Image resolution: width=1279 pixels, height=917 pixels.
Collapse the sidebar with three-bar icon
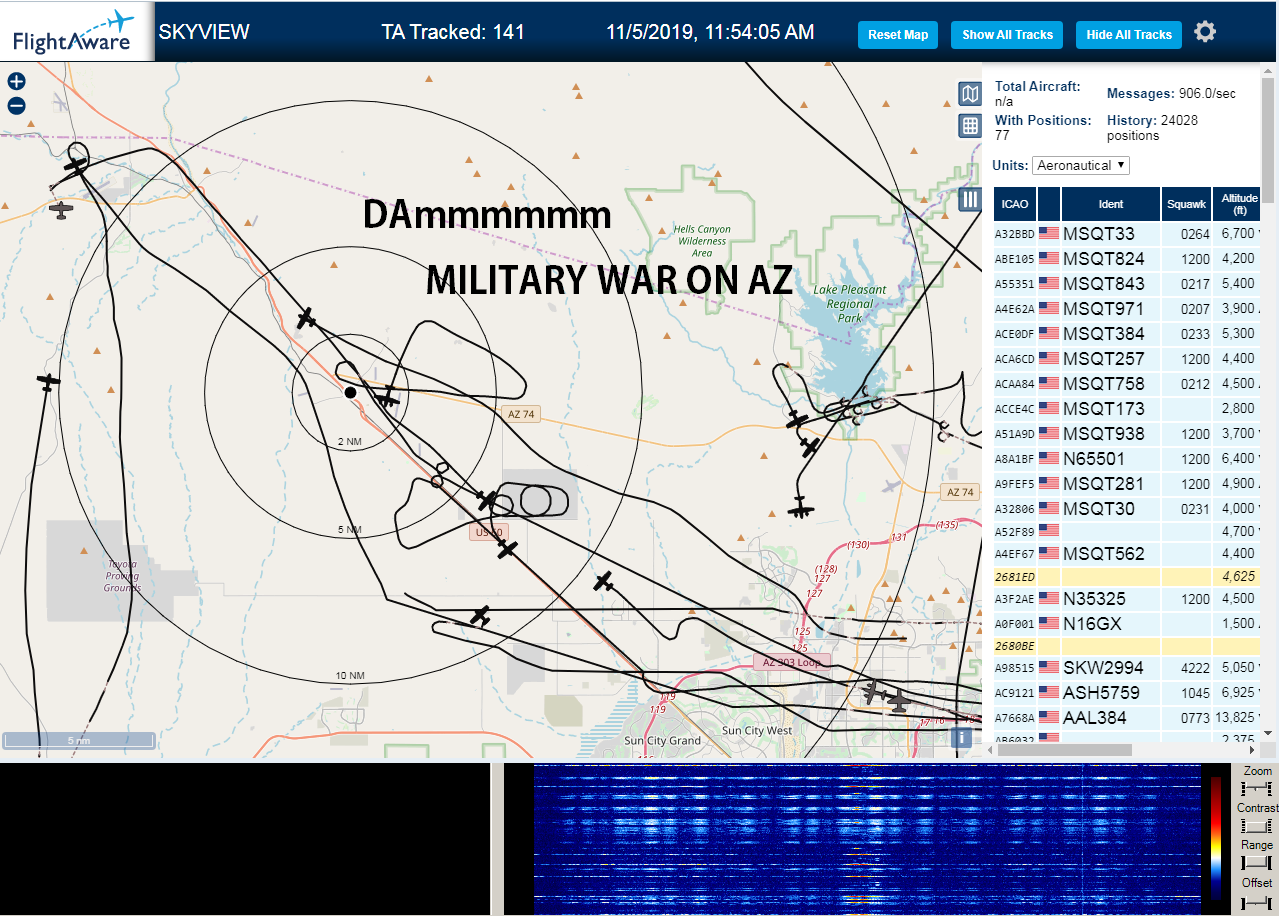click(969, 199)
